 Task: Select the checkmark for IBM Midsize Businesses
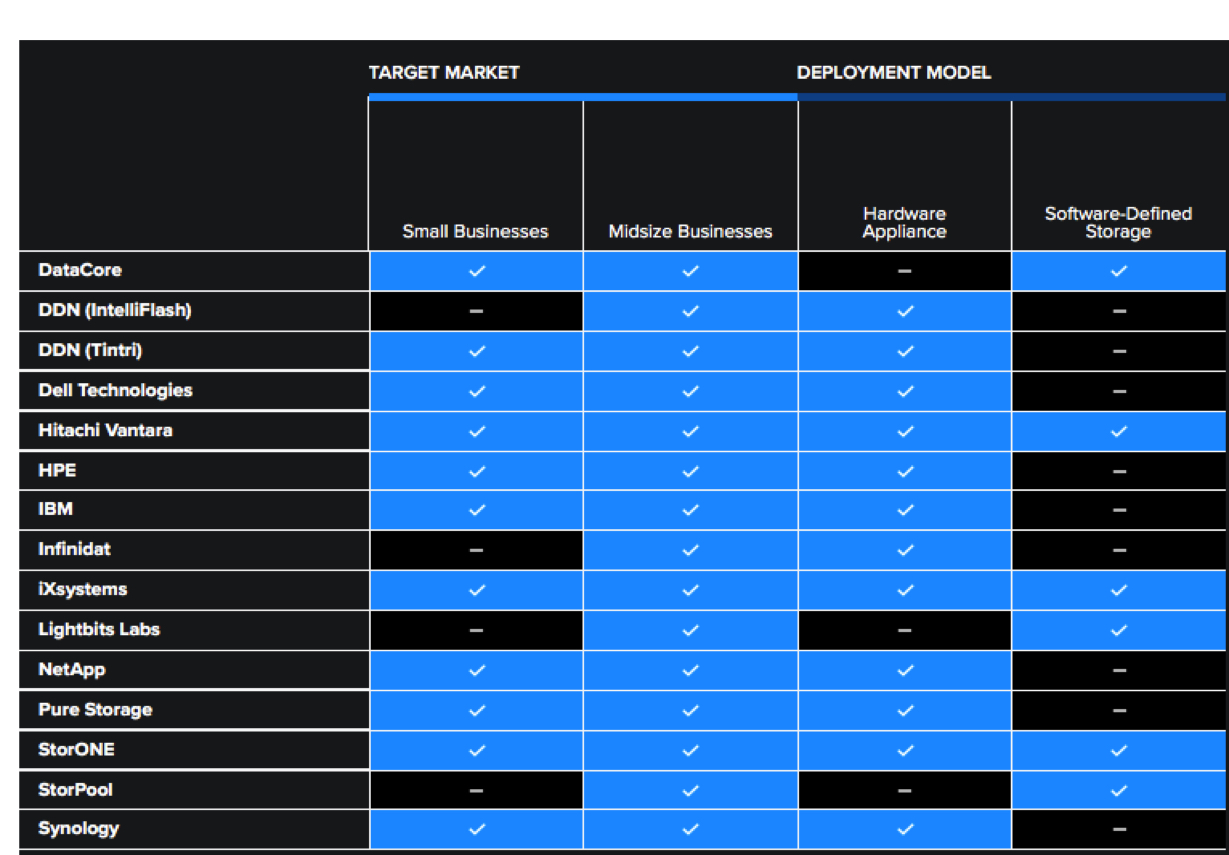click(690, 510)
